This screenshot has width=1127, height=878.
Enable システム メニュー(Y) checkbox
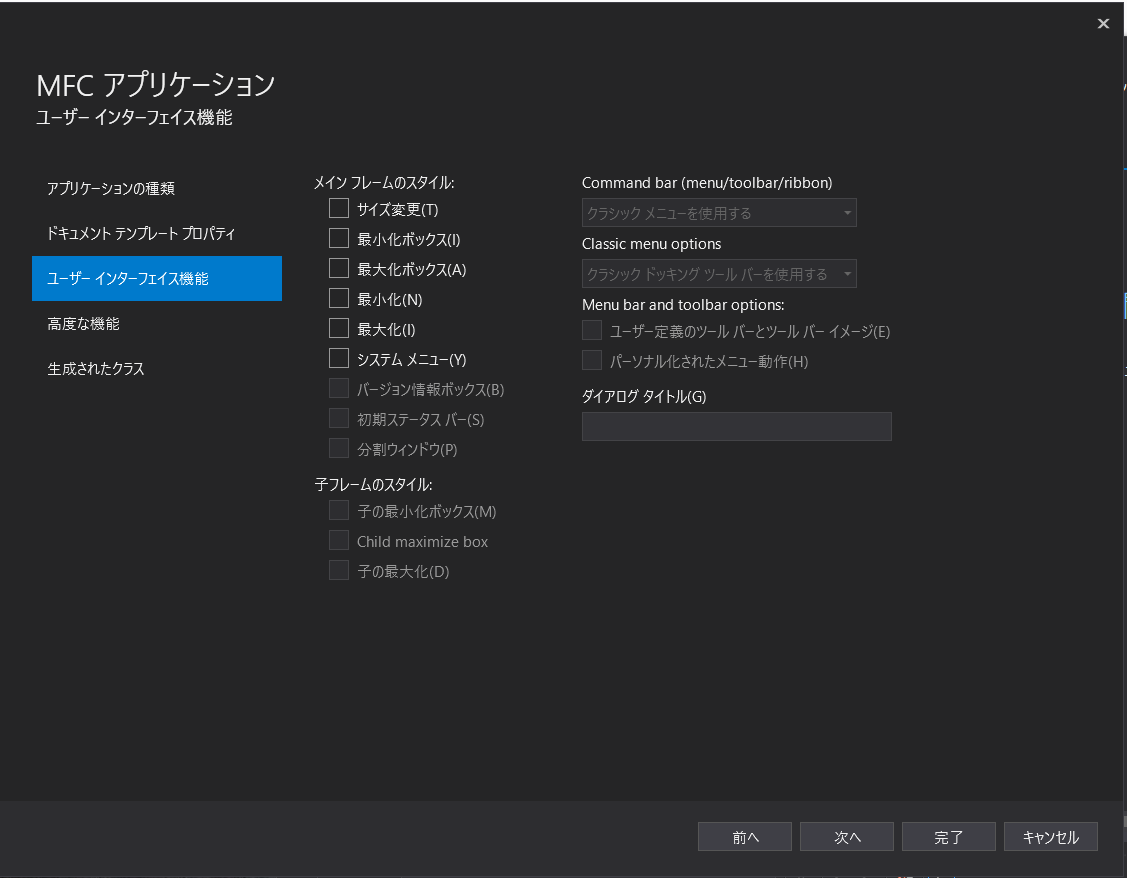339,359
